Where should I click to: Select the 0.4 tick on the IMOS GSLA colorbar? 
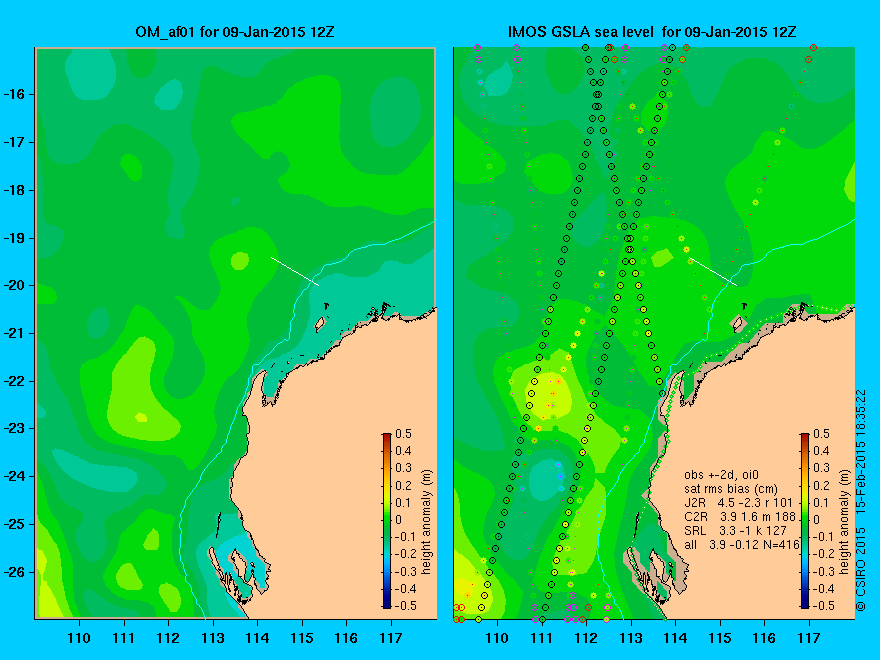(x=822, y=451)
